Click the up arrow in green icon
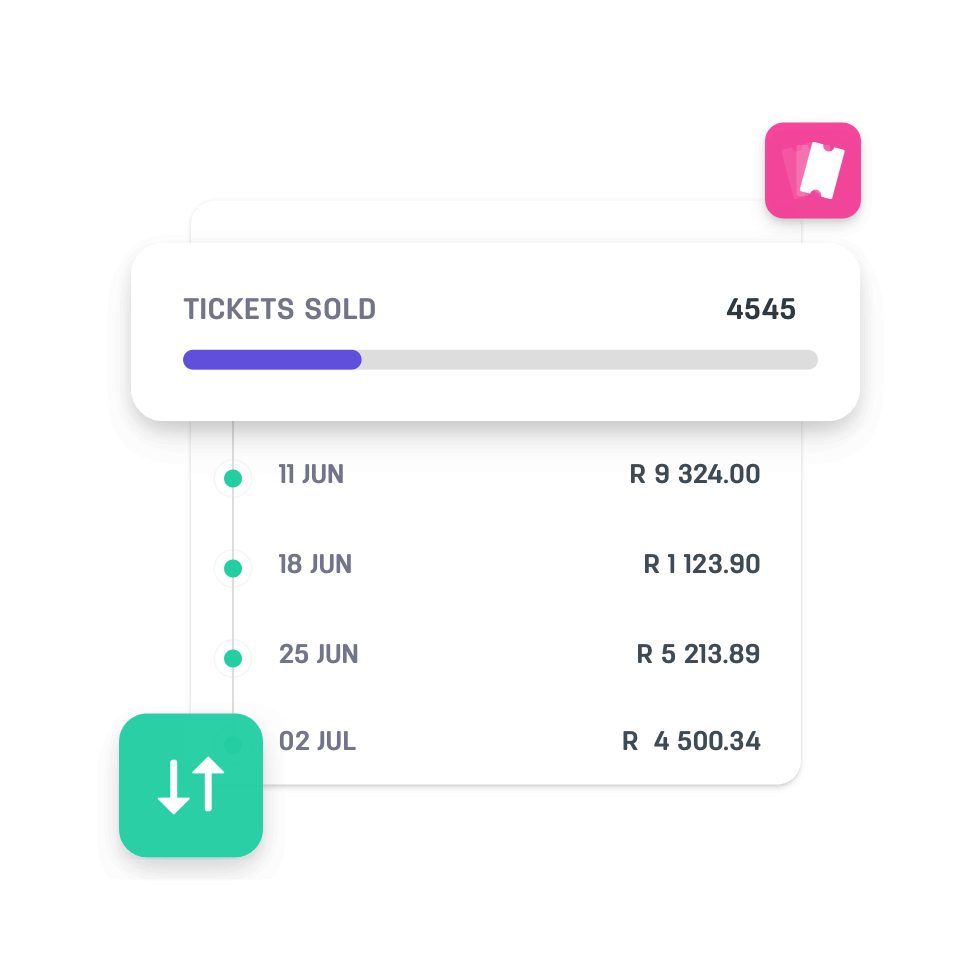980x980 pixels. tap(207, 784)
